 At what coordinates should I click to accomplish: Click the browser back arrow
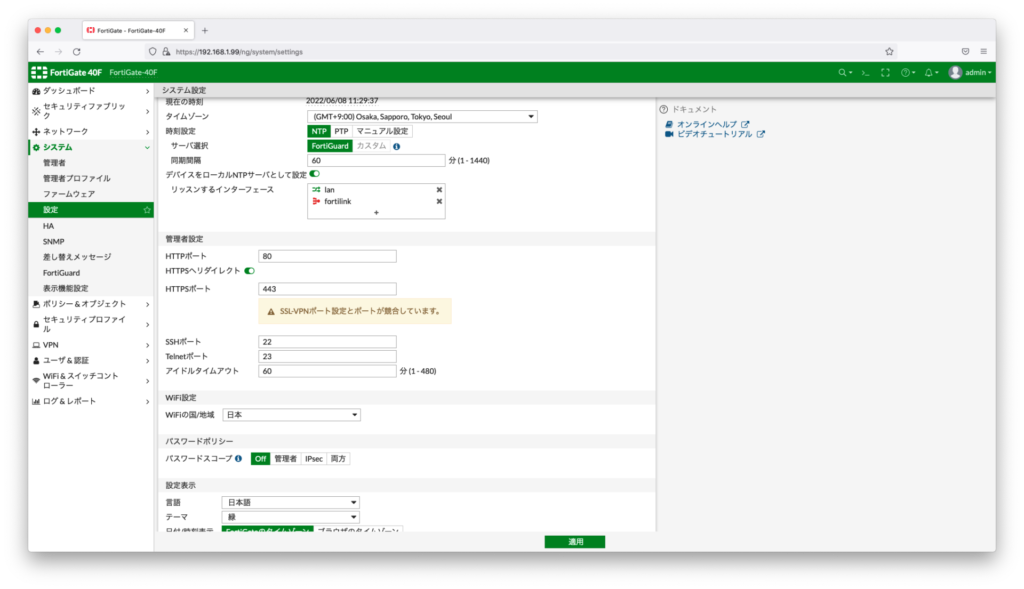click(40, 52)
